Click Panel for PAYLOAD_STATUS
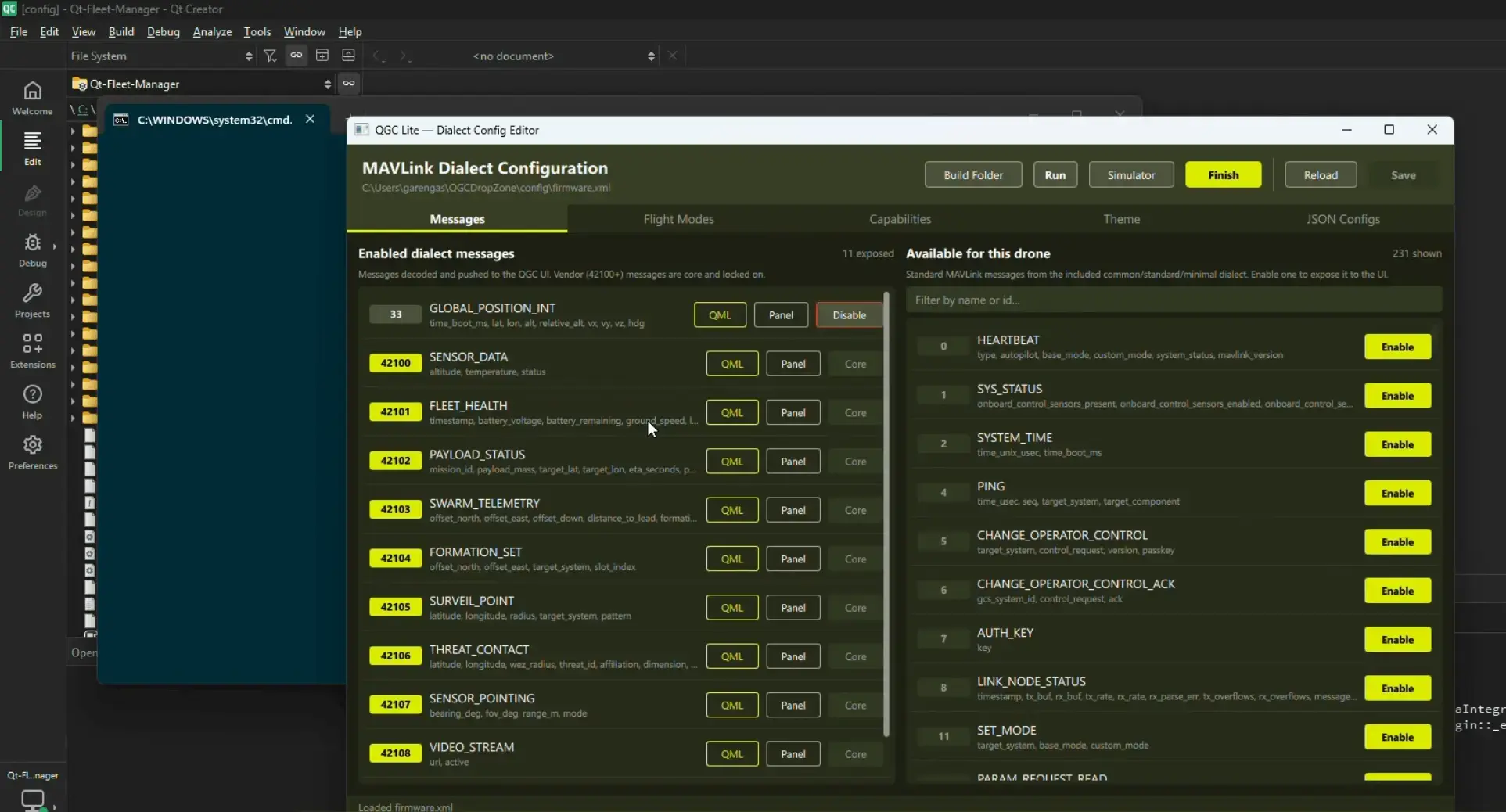The height and width of the screenshot is (812, 1506). point(793,461)
